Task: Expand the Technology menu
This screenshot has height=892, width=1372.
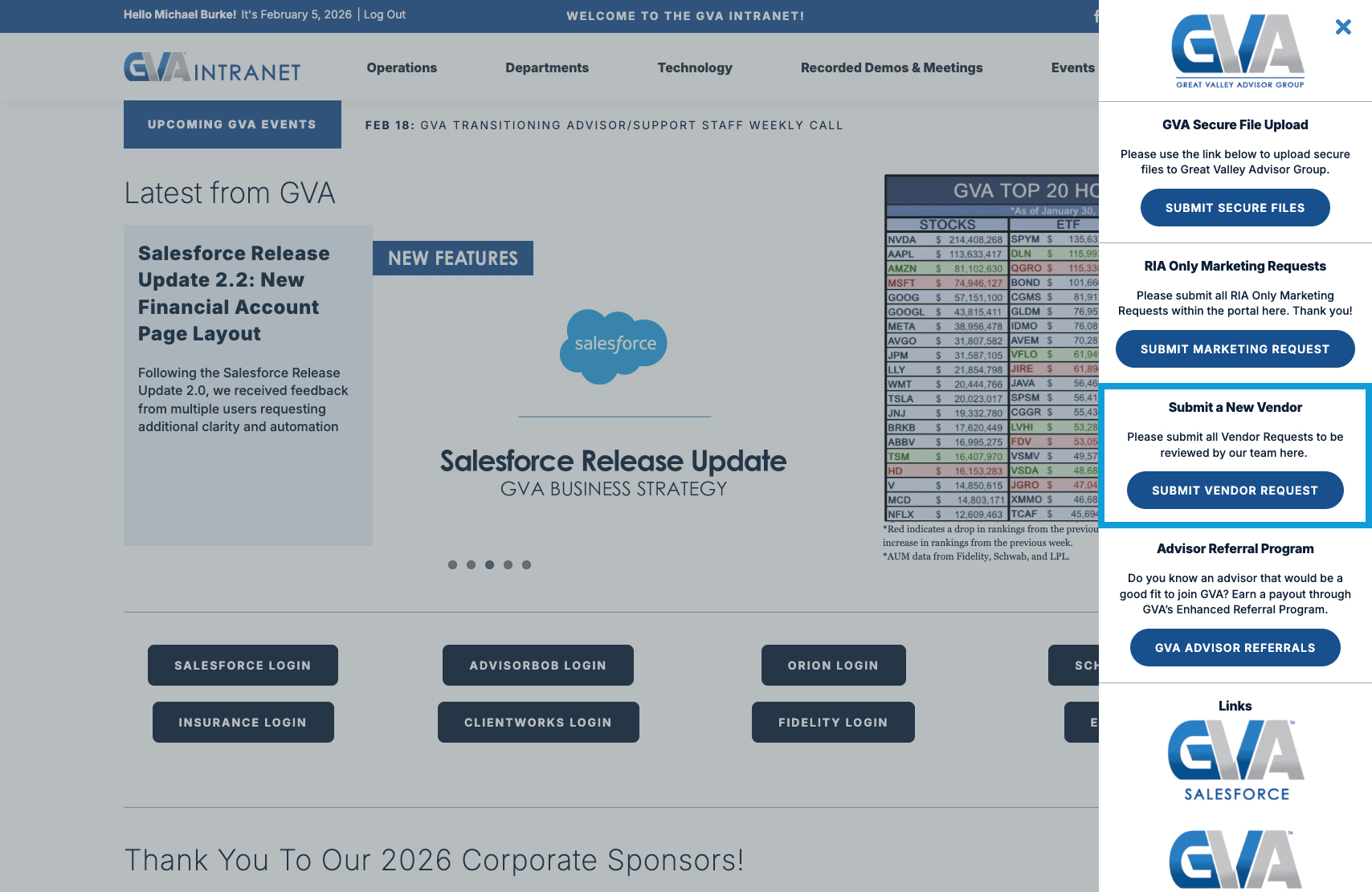Action: coord(695,68)
